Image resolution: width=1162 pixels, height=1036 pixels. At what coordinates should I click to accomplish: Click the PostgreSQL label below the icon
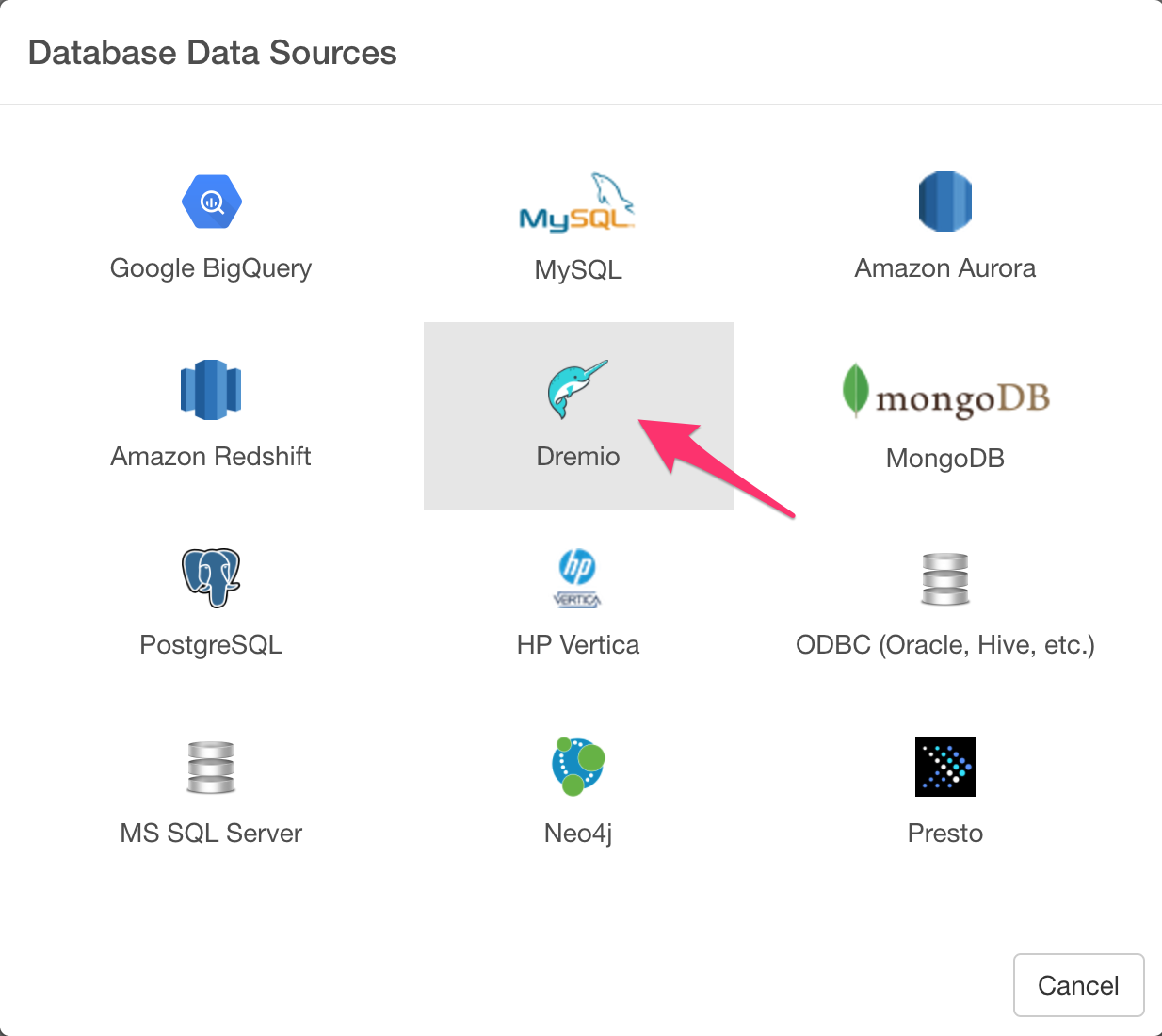(211, 644)
